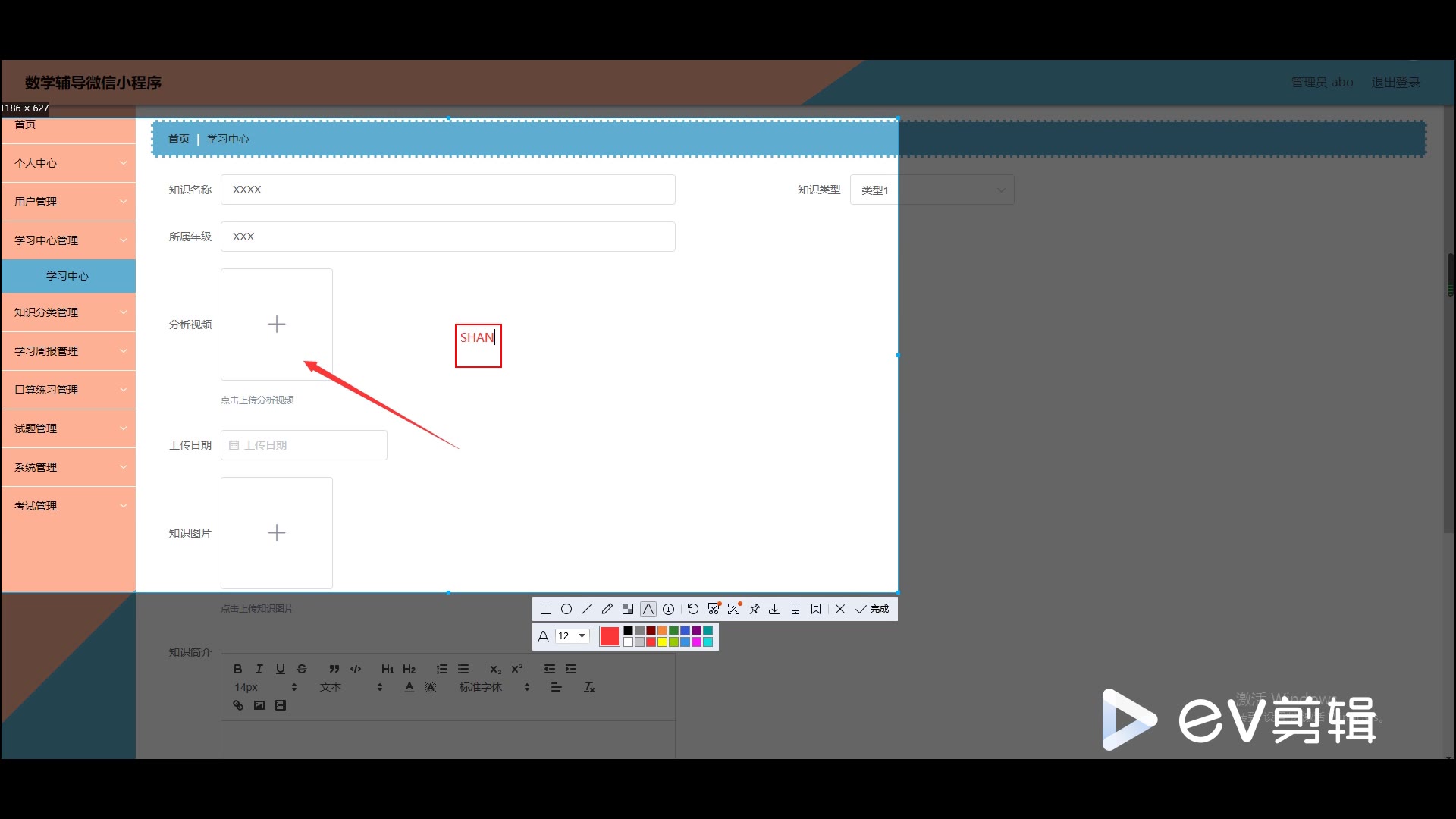Toggle italic in the rich text editor
1456x819 pixels.
point(259,669)
